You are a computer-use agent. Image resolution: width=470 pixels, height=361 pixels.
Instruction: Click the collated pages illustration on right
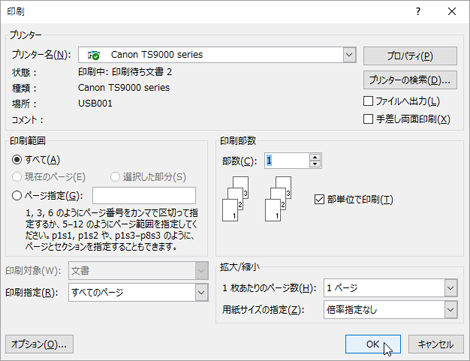pos(278,199)
